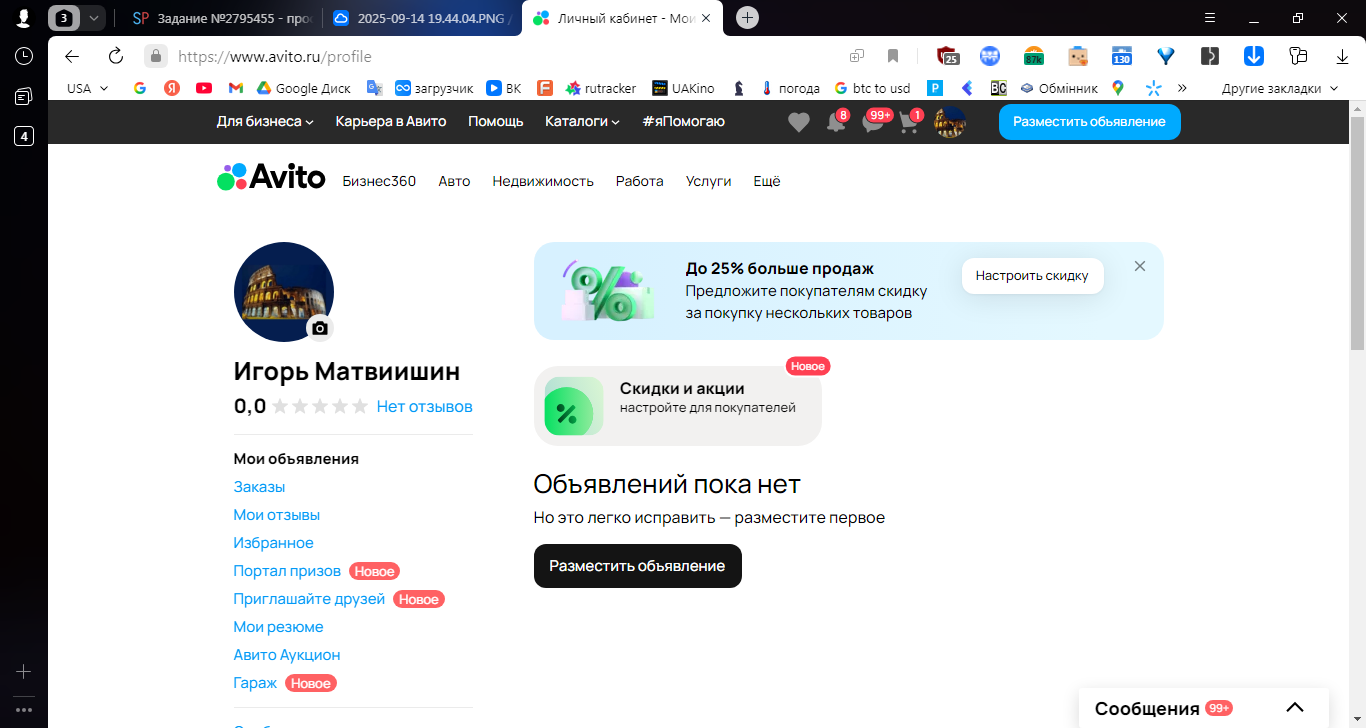1366x728 pixels.
Task: Bookmark this page via the address bar icon
Action: click(x=893, y=56)
